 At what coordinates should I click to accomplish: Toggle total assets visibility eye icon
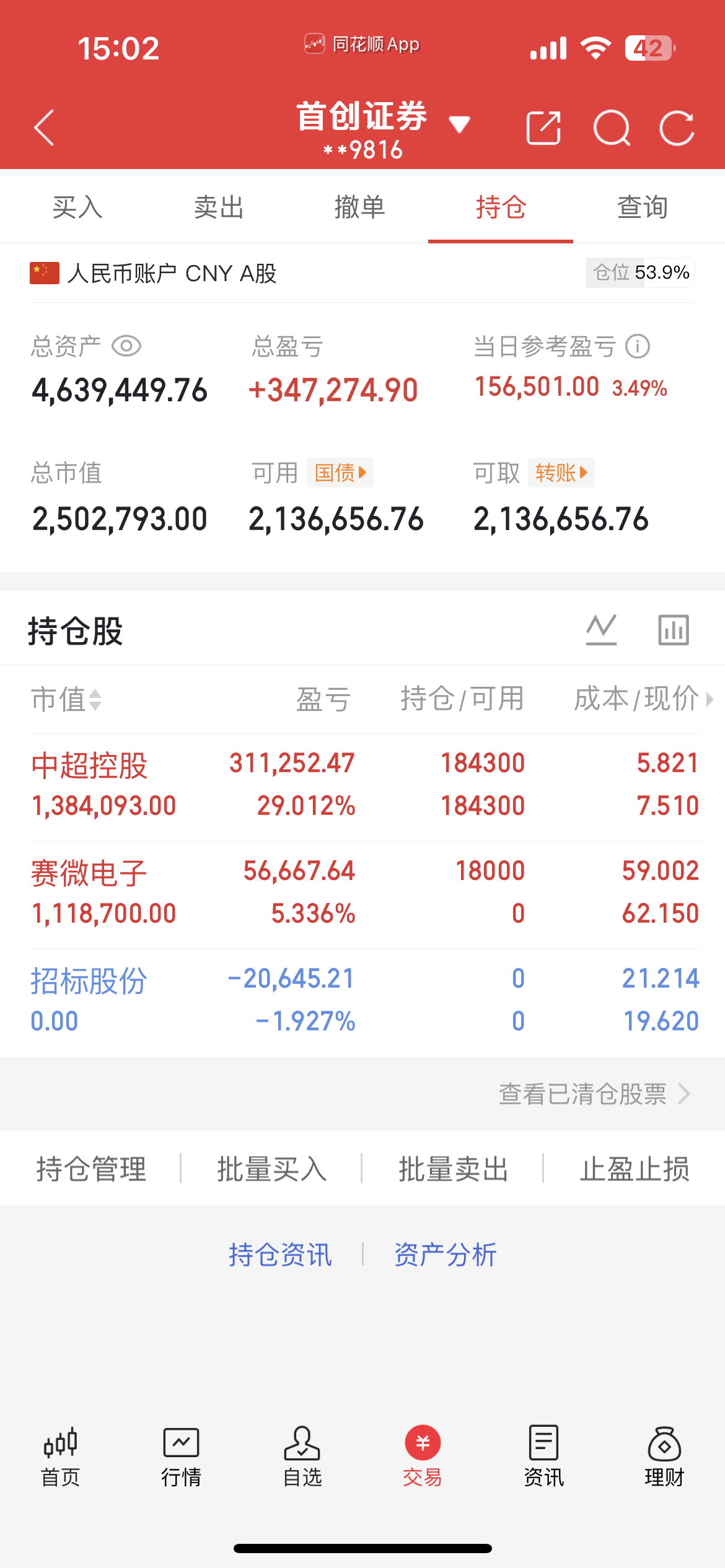[126, 346]
